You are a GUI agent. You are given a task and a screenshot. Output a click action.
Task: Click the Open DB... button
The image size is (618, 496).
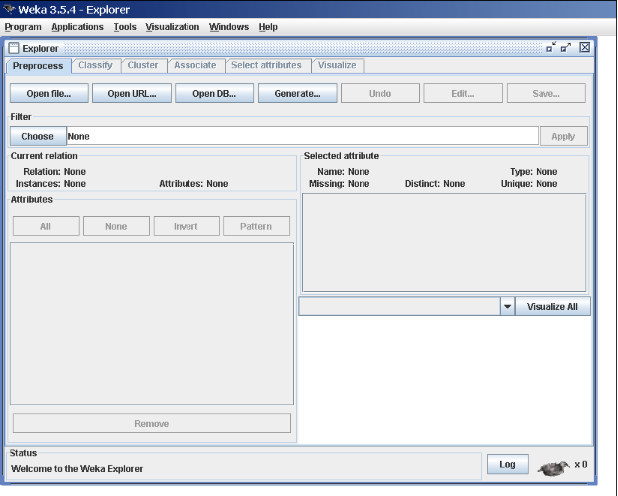214,93
